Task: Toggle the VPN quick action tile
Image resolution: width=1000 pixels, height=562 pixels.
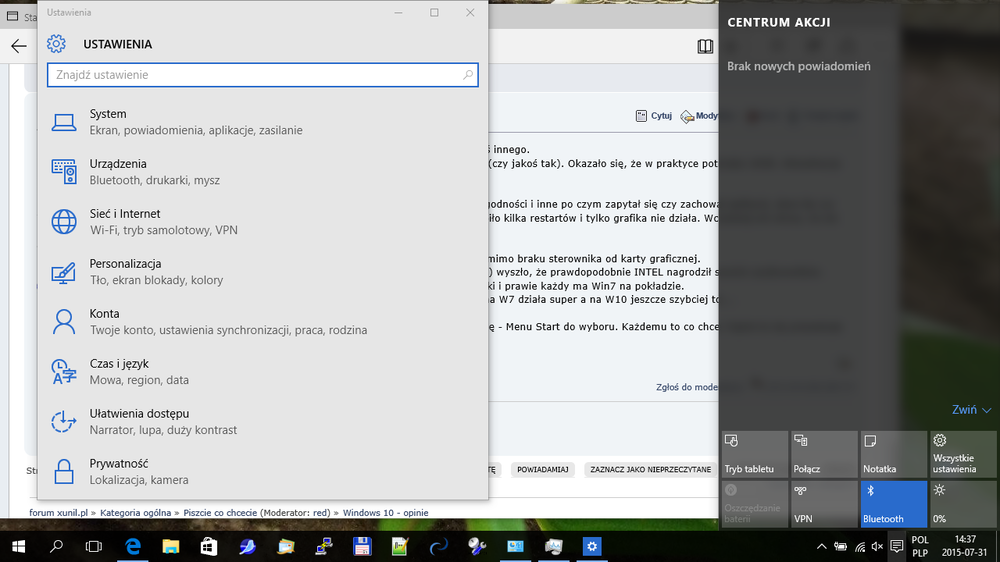Action: tap(824, 504)
